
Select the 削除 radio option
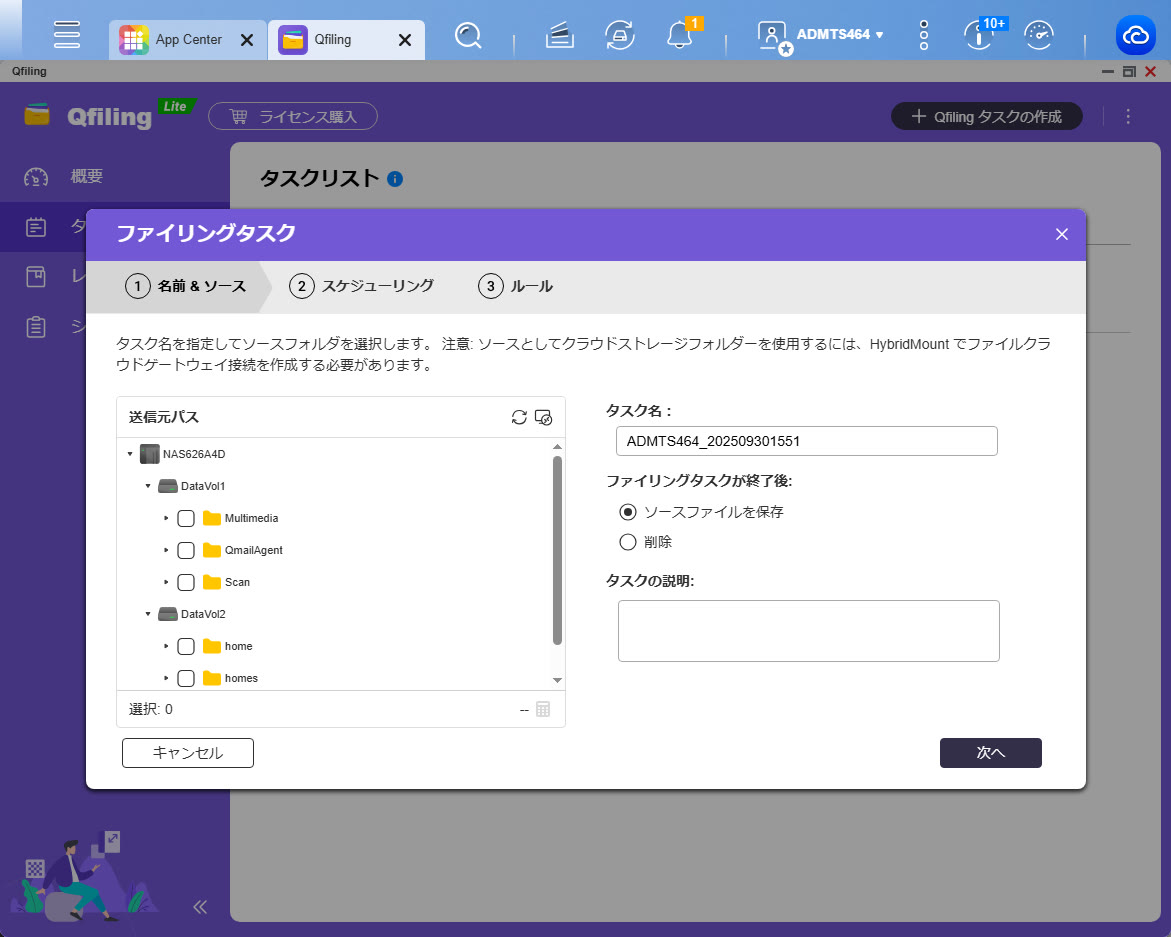point(628,542)
